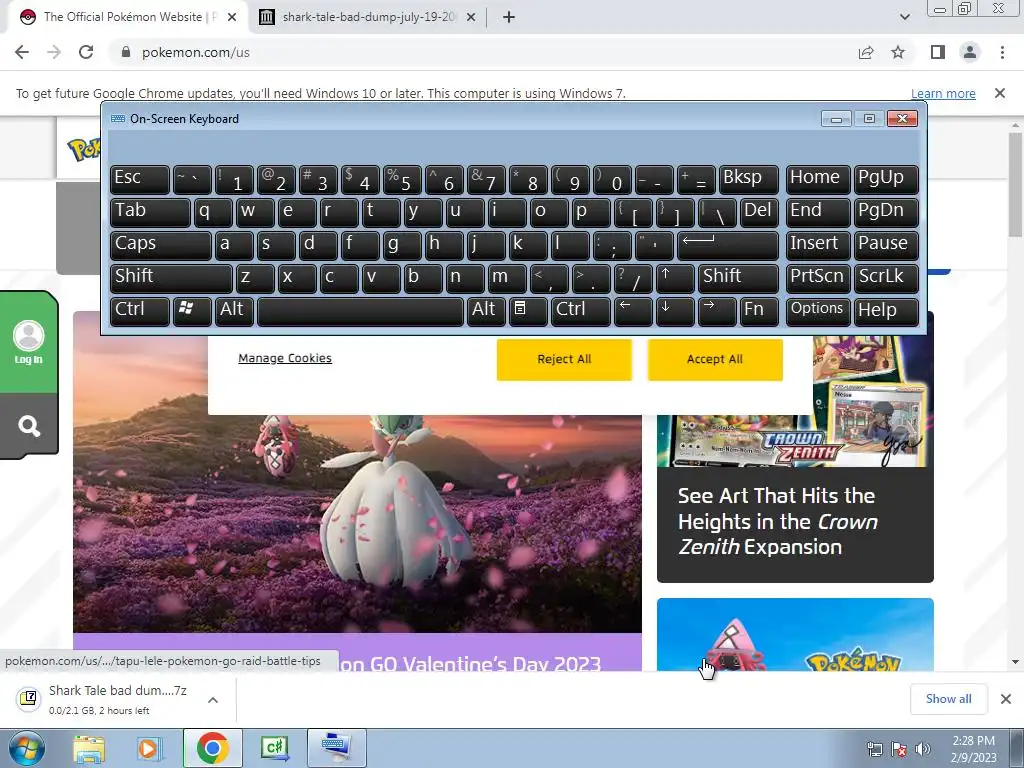Reload the Pokémon page
This screenshot has height=768, width=1024.
point(86,52)
